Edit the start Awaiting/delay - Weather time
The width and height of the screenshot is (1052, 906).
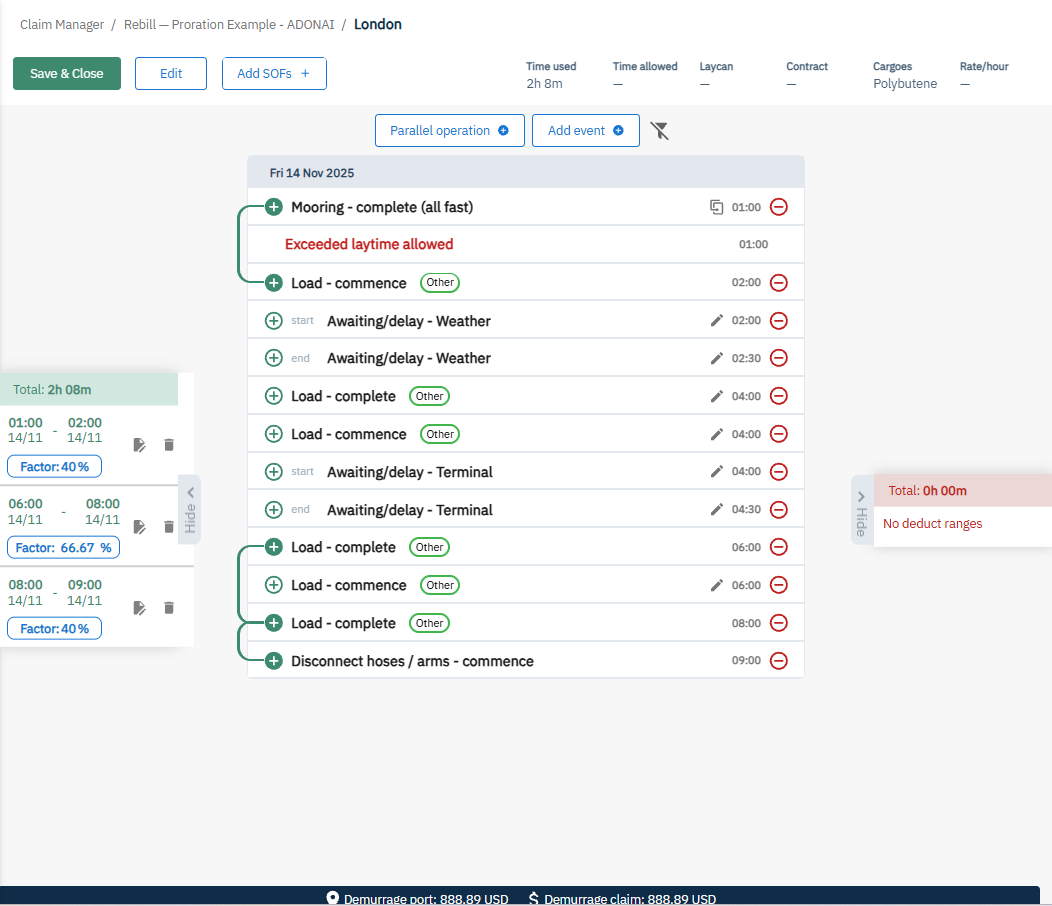point(717,320)
